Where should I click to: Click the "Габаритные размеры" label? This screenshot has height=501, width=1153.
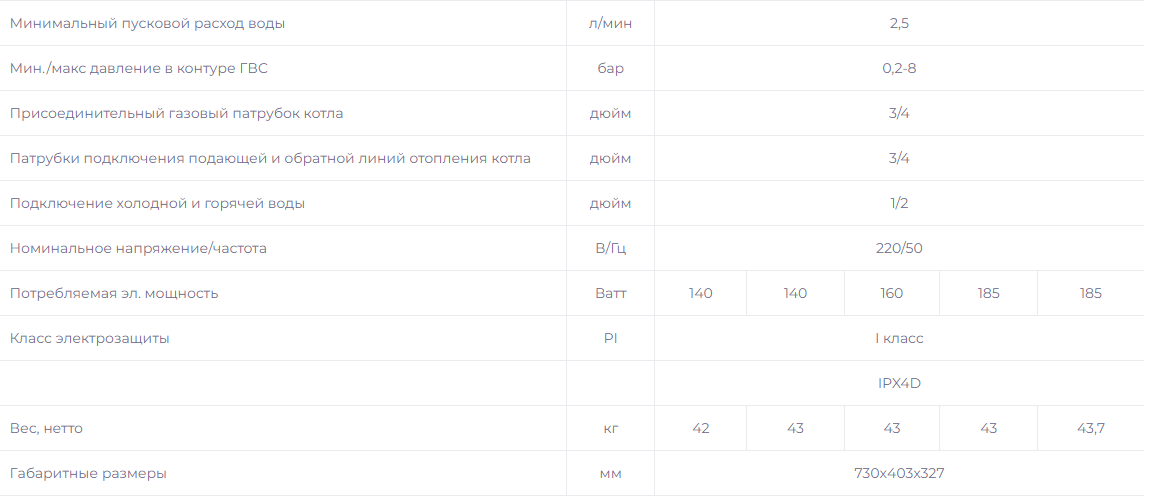(x=88, y=473)
